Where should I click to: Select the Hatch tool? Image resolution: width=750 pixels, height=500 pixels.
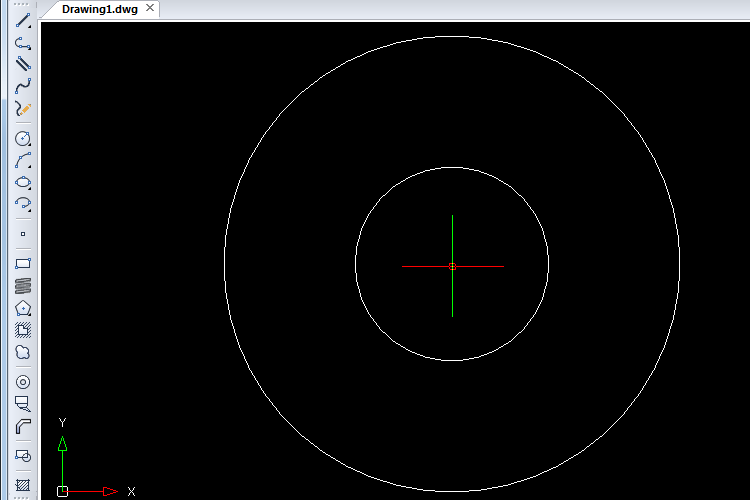[x=23, y=485]
